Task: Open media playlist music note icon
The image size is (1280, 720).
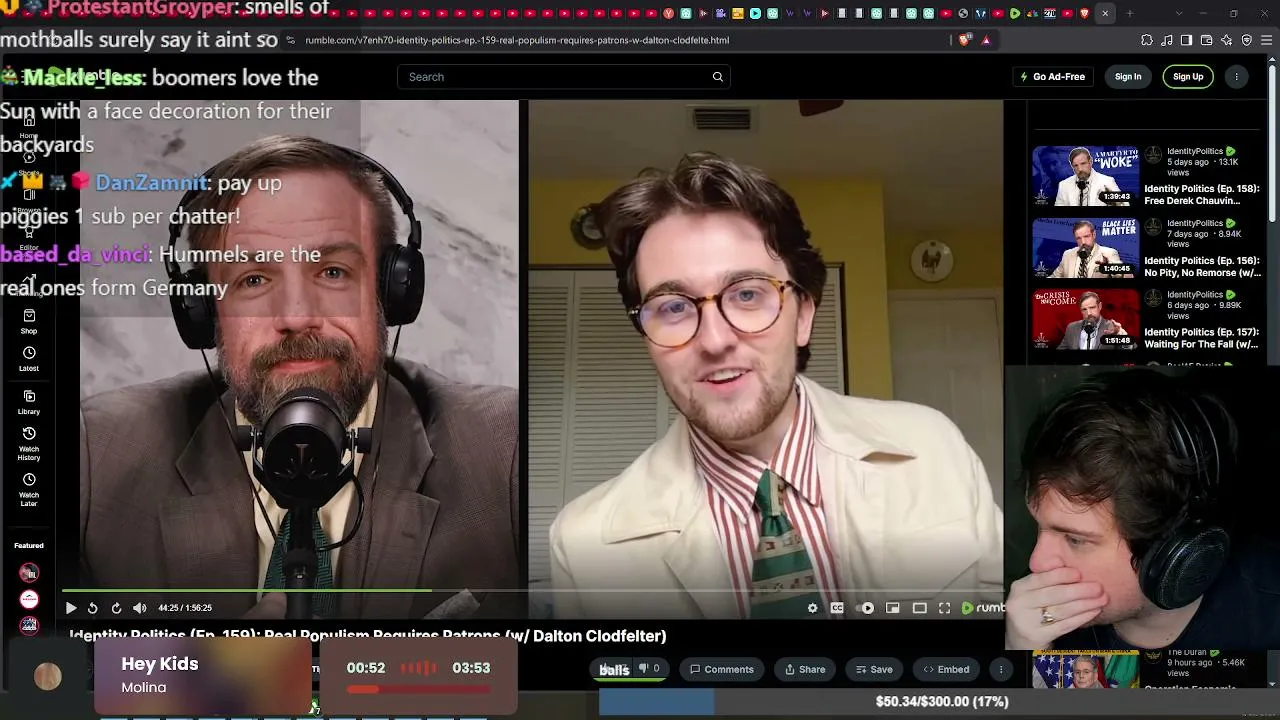Action: [1167, 40]
